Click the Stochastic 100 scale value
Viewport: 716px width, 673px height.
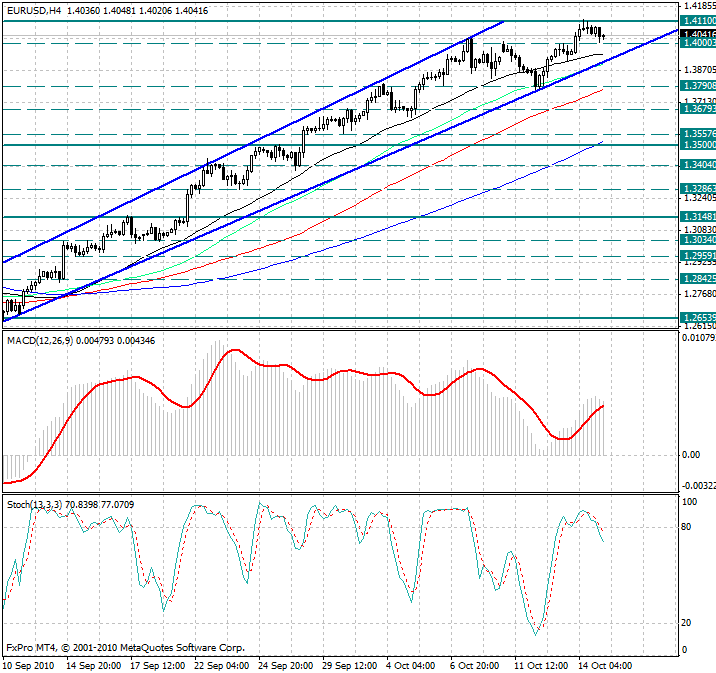[689, 502]
